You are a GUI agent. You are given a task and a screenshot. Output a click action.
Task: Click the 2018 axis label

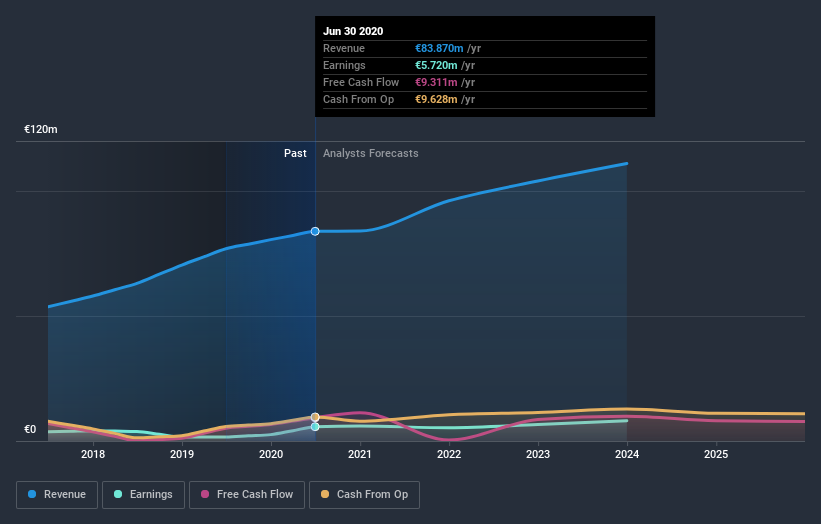(93, 454)
